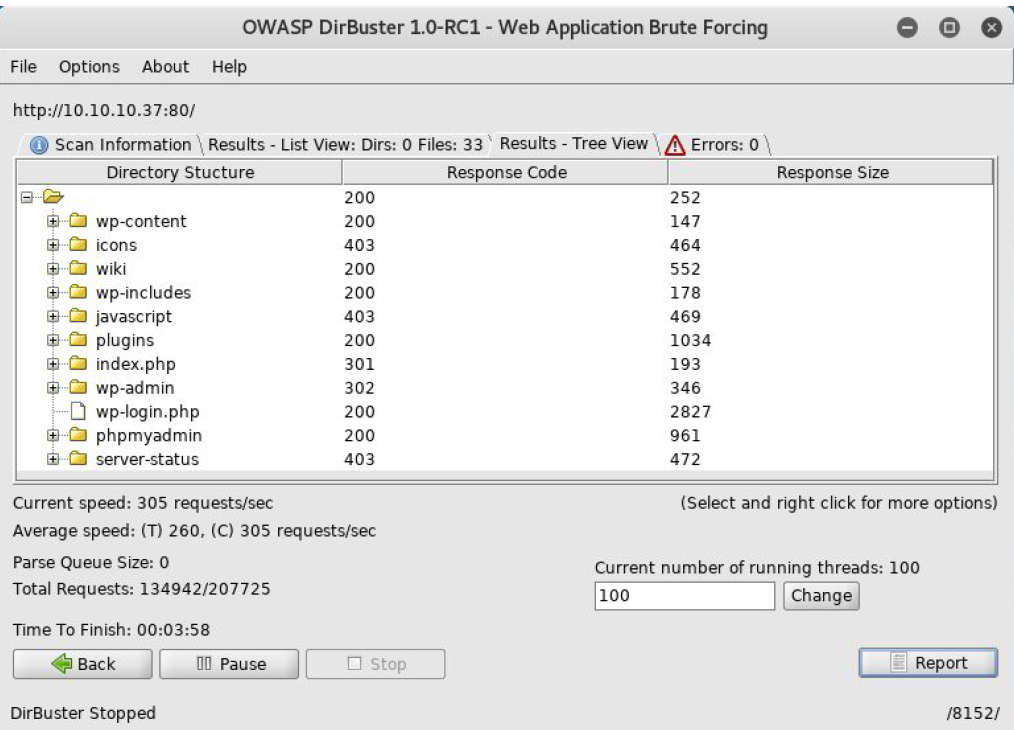Click the thread count input field
The height and width of the screenshot is (730, 1014).
(x=684, y=596)
